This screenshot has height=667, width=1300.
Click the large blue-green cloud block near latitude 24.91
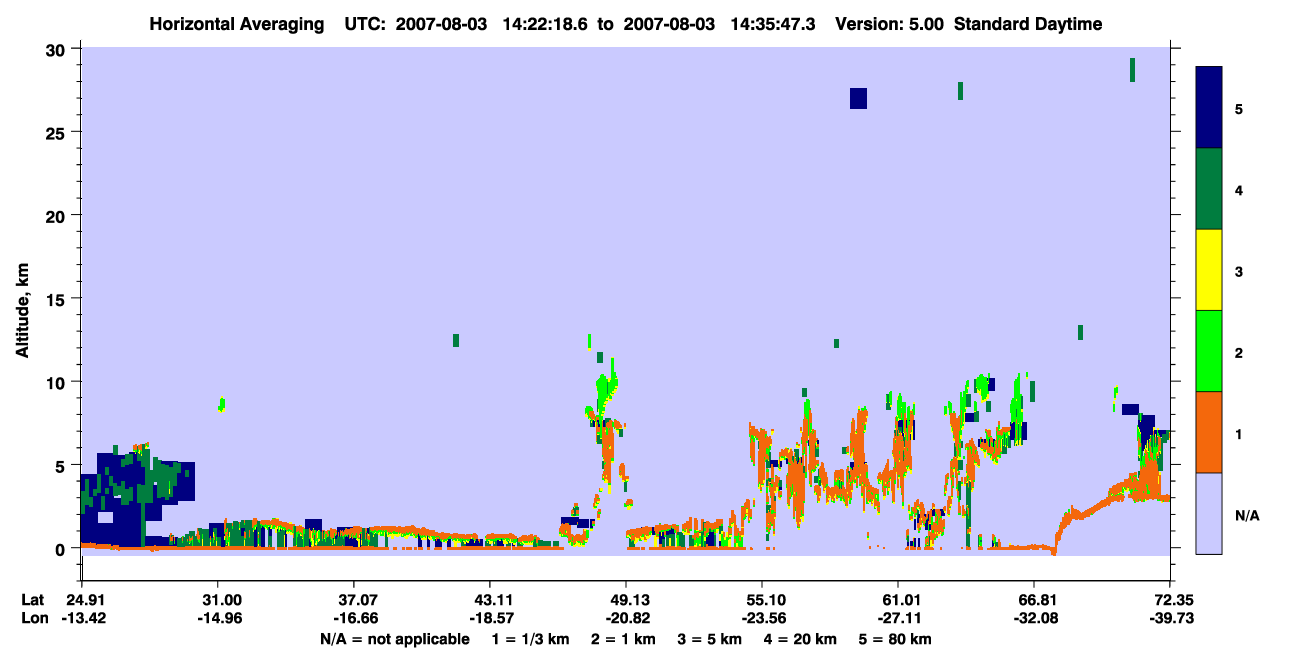[137, 495]
